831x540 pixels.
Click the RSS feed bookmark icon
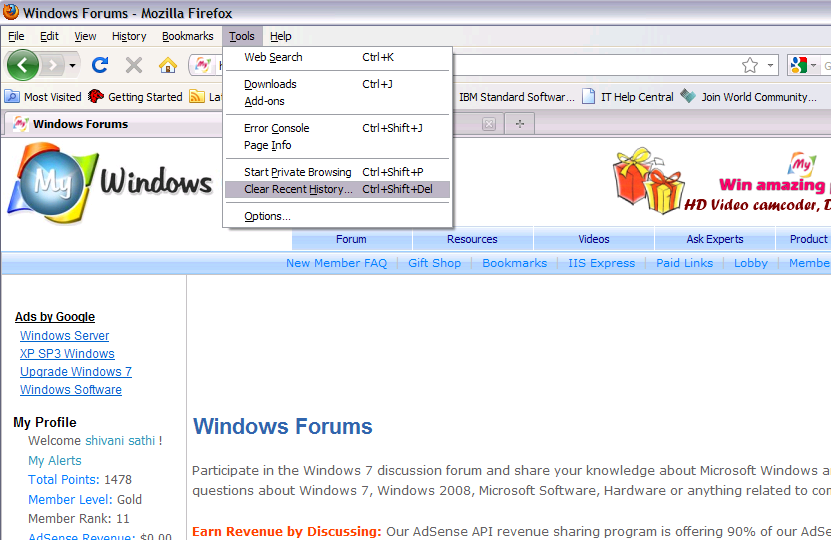coord(197,96)
